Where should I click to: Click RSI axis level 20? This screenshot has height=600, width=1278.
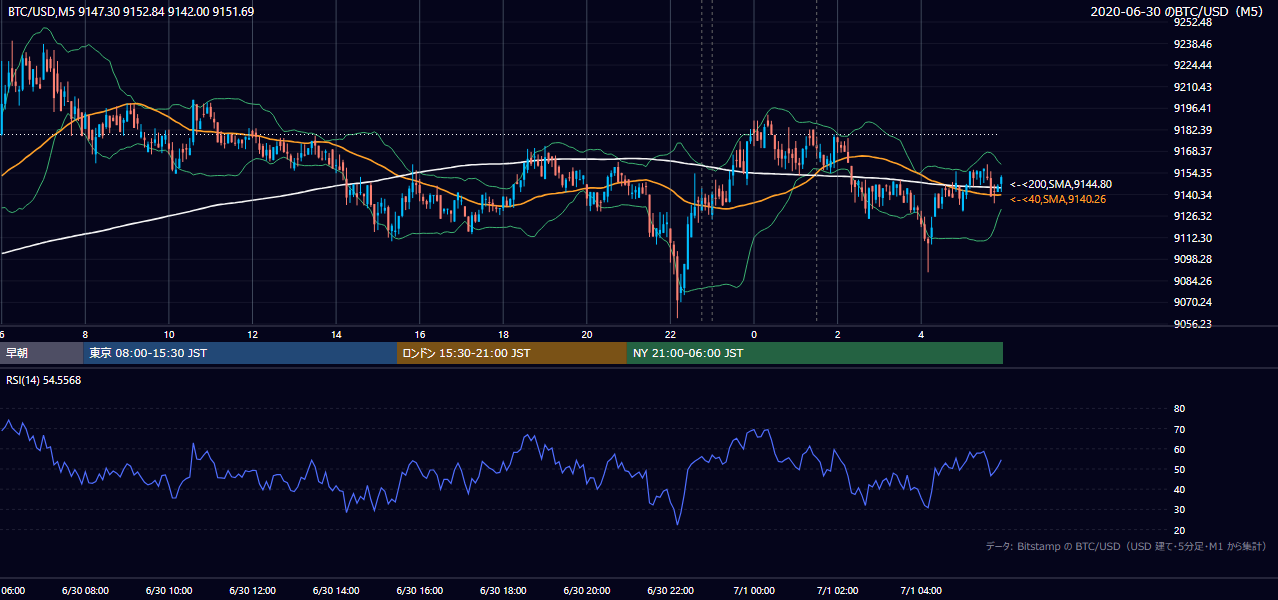(x=1180, y=530)
